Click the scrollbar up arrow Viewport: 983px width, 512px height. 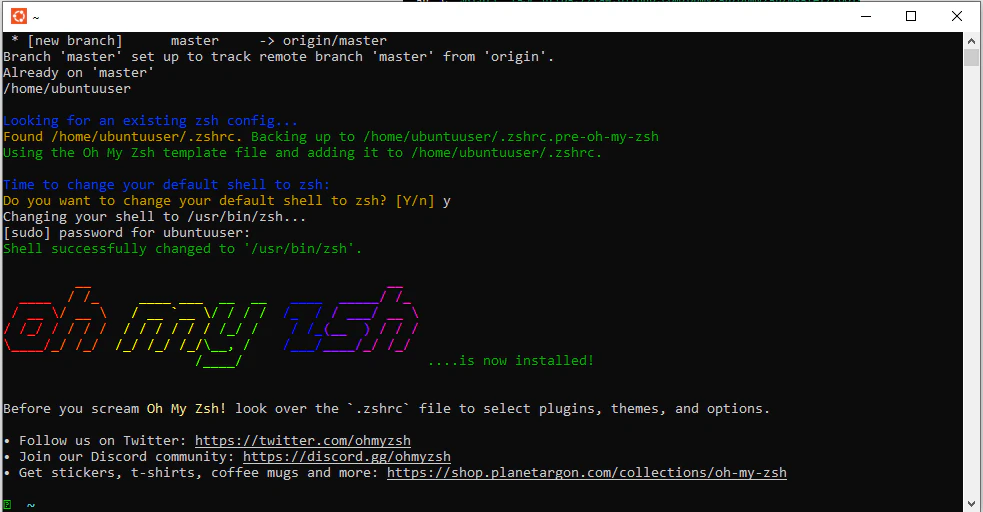971,40
